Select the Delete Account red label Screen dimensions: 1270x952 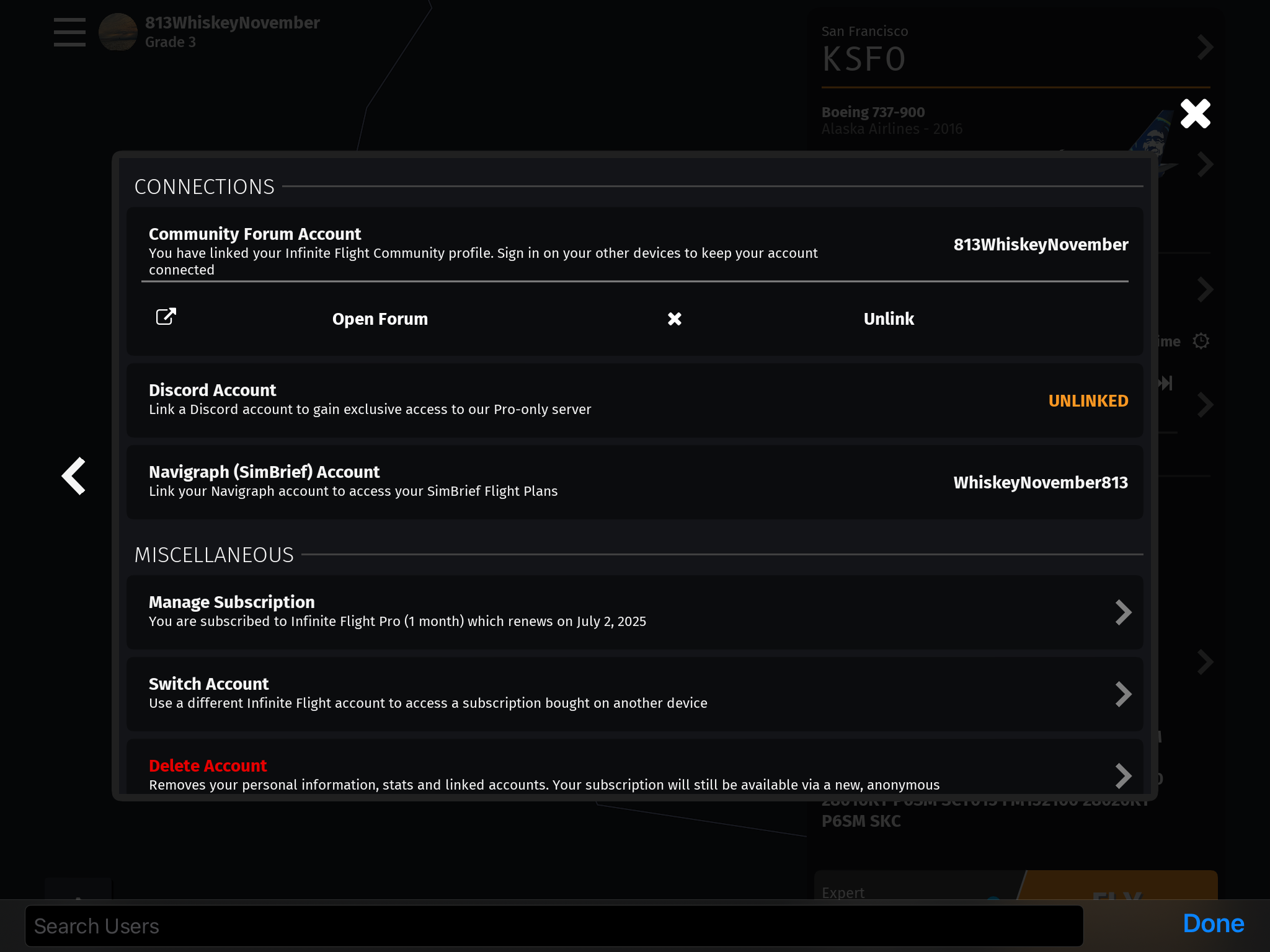(x=208, y=765)
